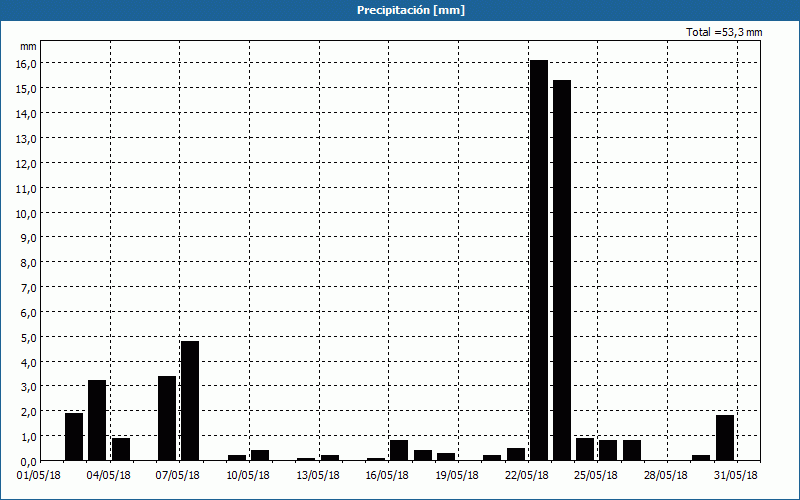Click the 3,2 mm bar before 04/05/18

[97, 420]
